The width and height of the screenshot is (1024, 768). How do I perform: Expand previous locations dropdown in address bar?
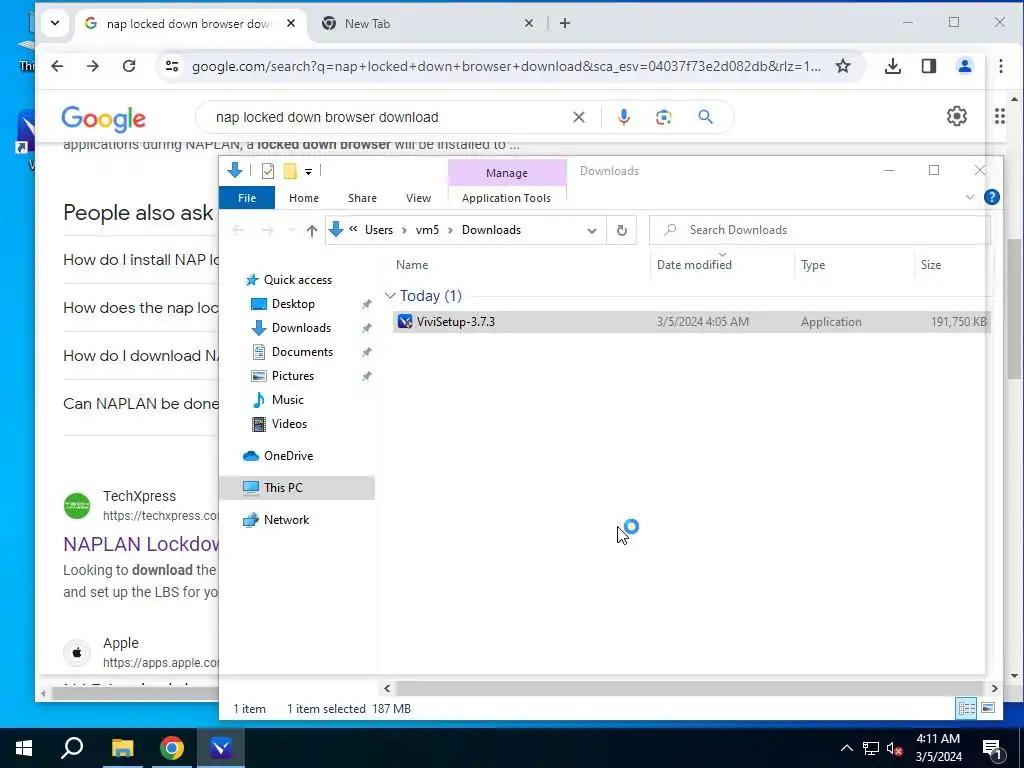point(592,230)
